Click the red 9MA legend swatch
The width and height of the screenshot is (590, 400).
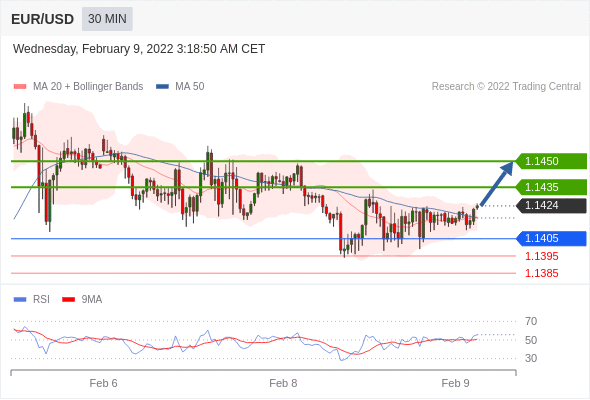click(x=68, y=300)
